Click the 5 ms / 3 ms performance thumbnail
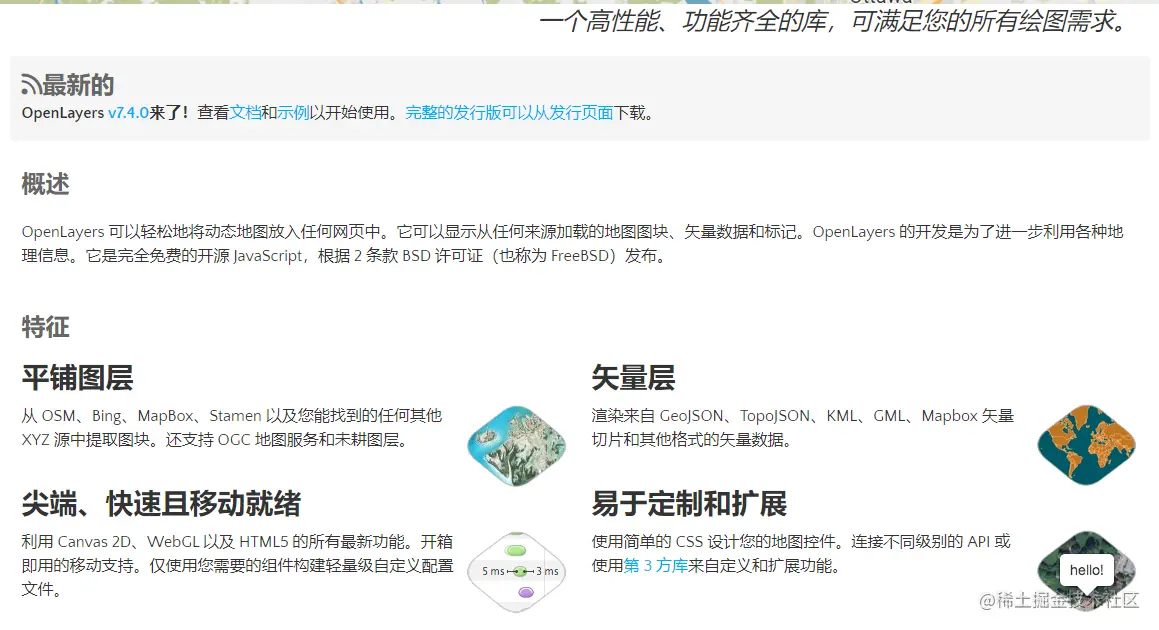This screenshot has height=630, width=1159. [517, 572]
